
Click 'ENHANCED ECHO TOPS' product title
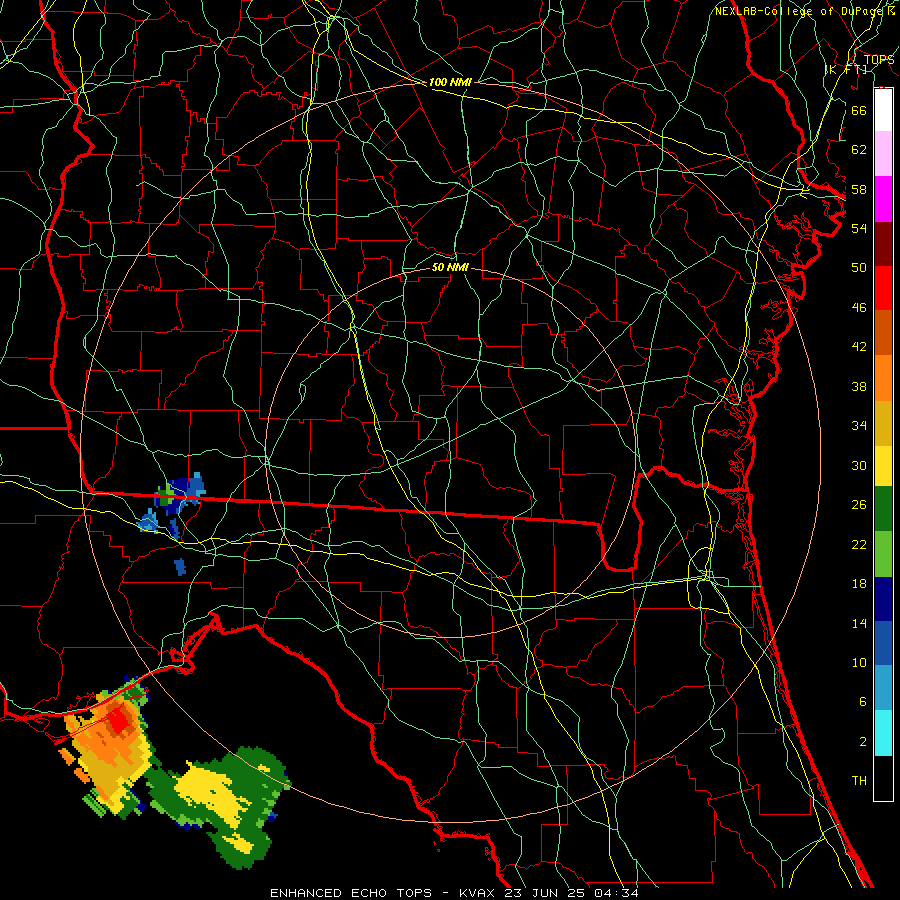351,893
